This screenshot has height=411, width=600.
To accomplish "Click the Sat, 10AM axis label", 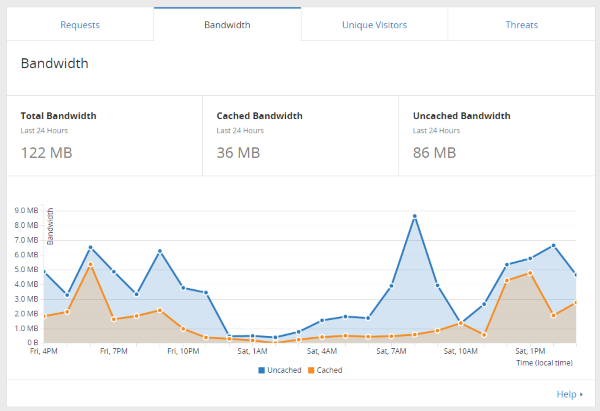I will [461, 351].
